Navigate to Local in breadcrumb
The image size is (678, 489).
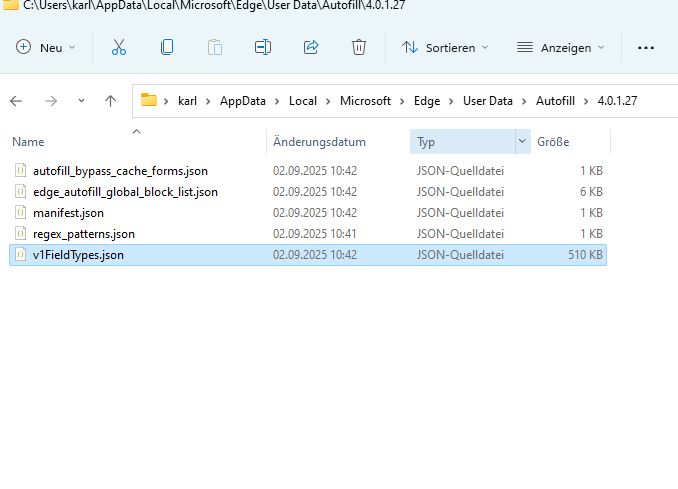(303, 101)
